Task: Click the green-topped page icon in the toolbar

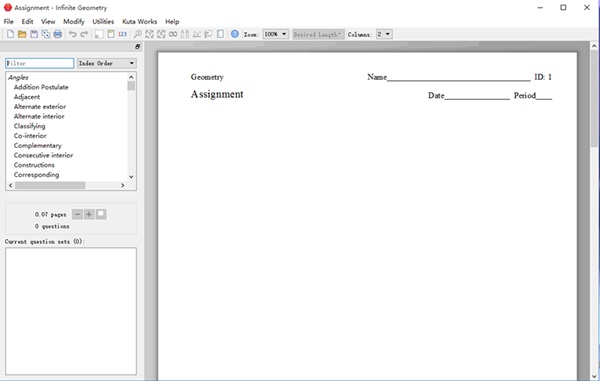Action: (111, 34)
